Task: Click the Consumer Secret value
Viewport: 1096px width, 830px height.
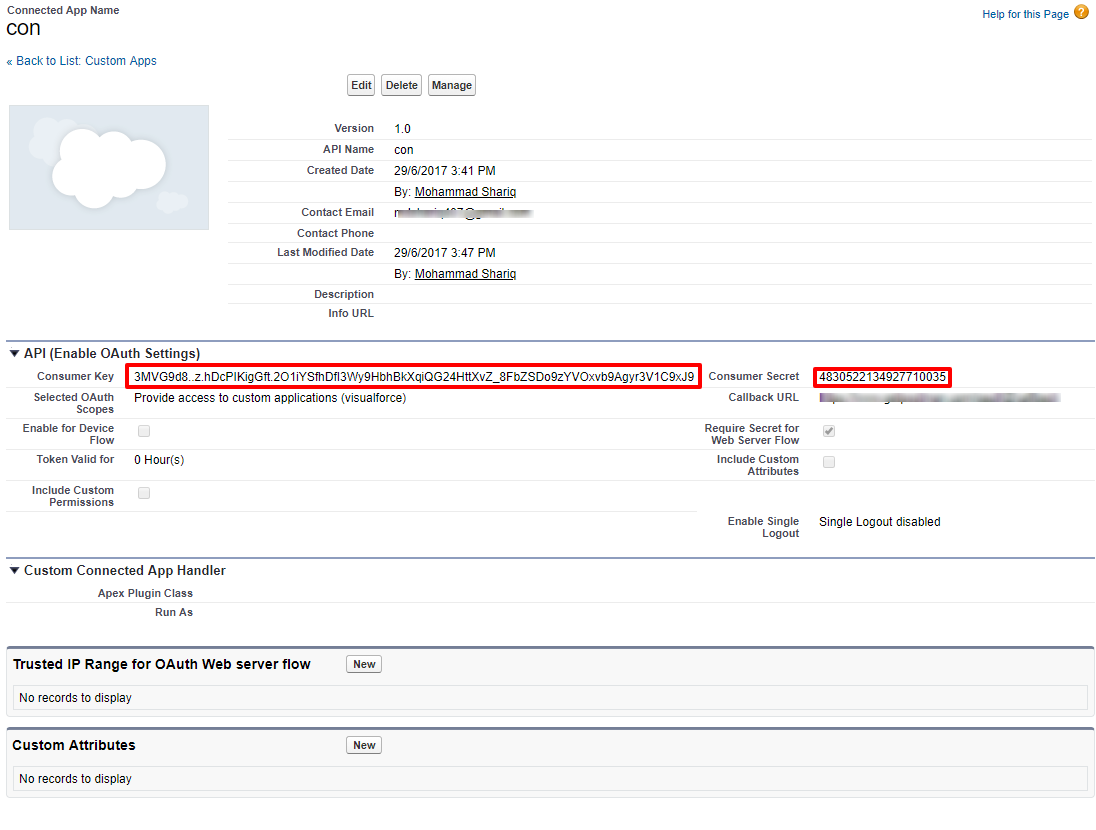Action: [x=882, y=377]
